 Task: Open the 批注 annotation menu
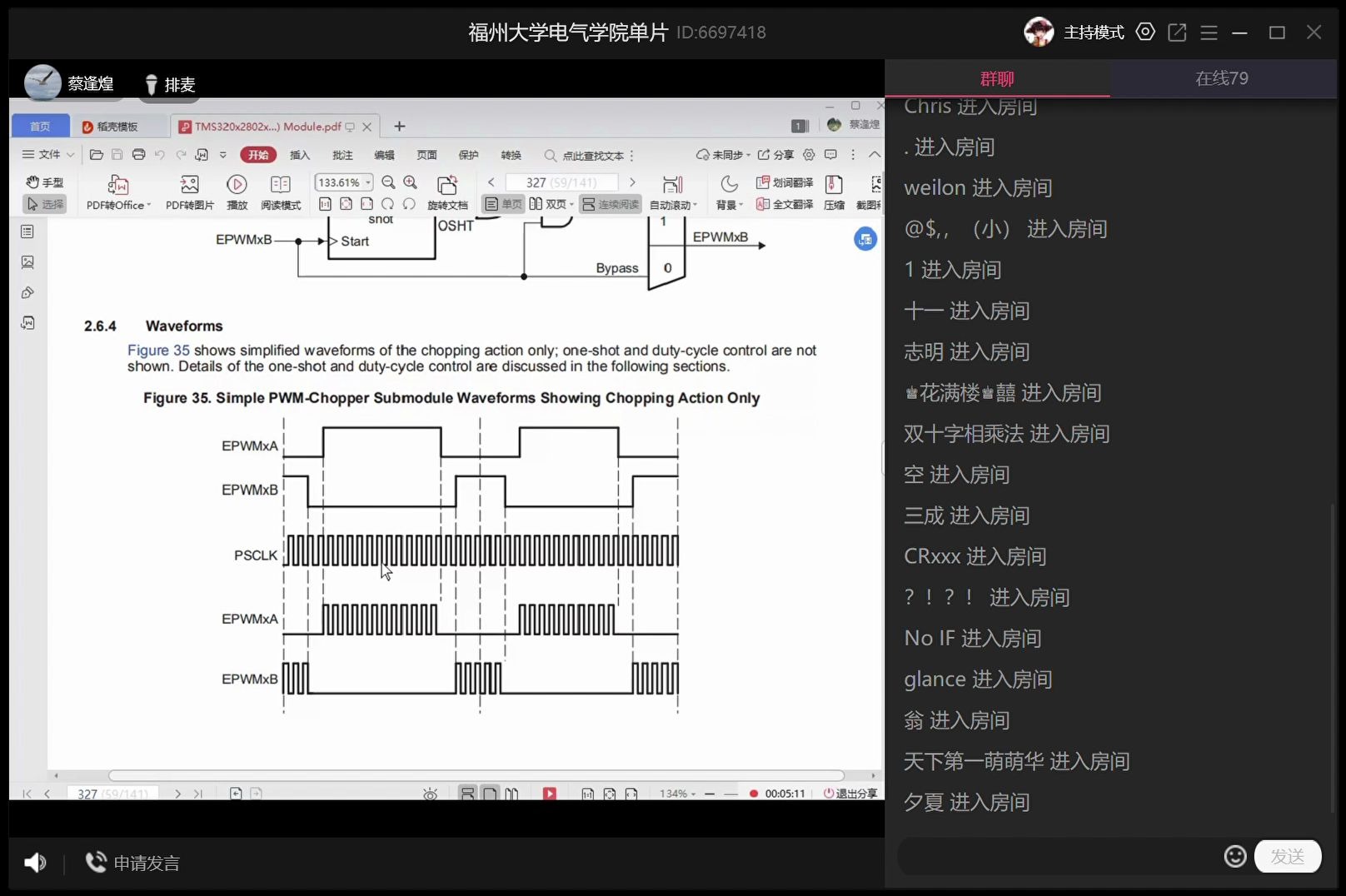(x=342, y=155)
